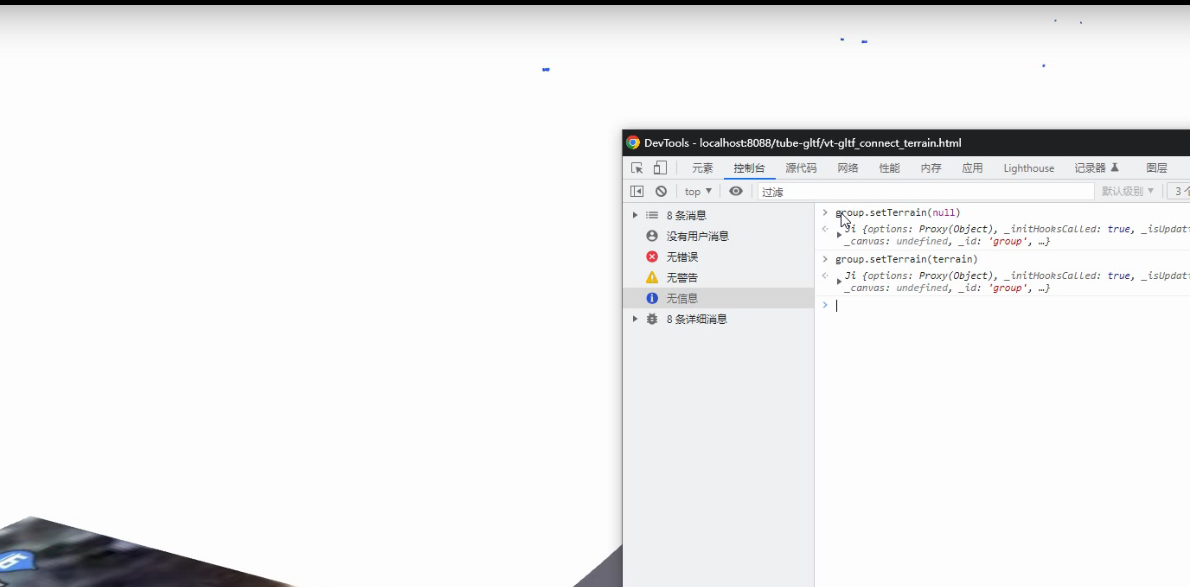The image size is (1190, 587).
Task: Click the 8 条详细消息 bug icon
Action: point(652,319)
